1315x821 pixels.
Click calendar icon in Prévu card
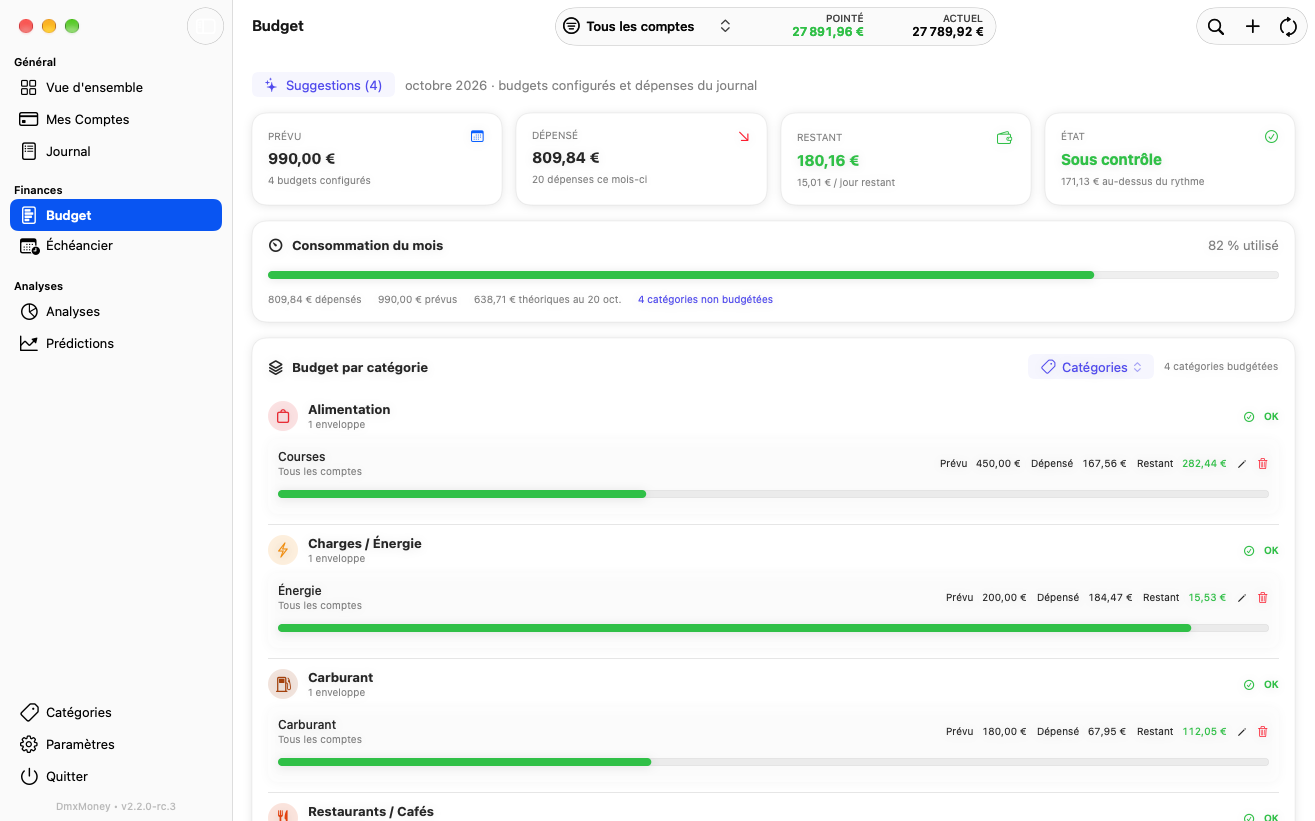click(477, 136)
